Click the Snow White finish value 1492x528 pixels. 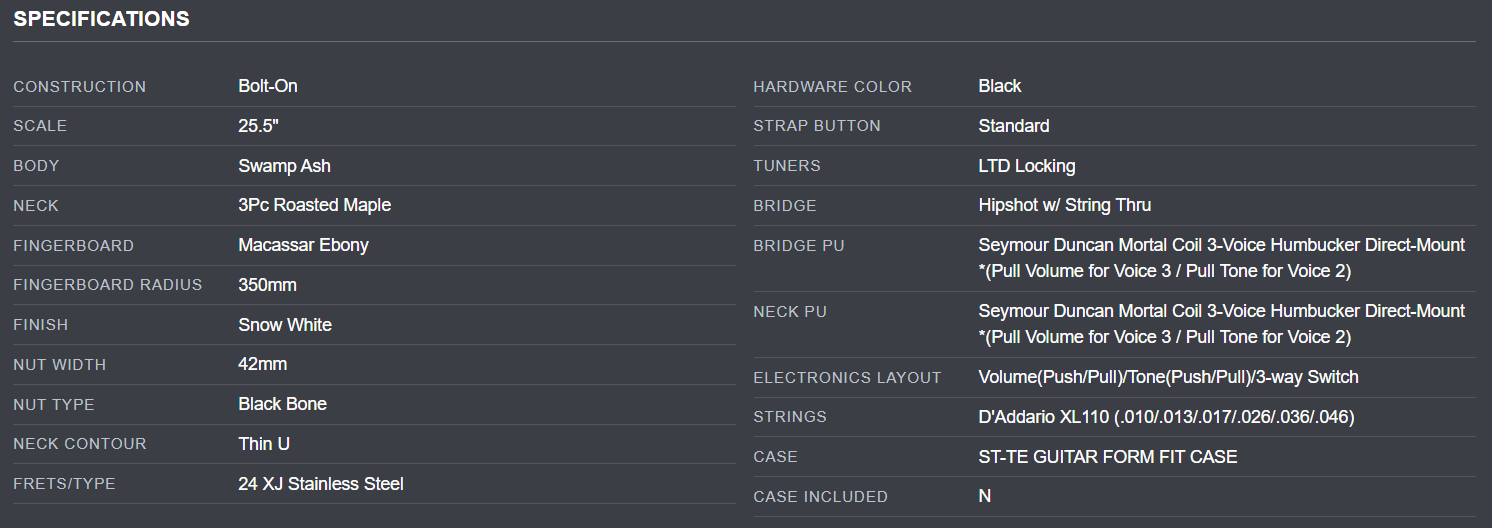pyautogui.click(x=285, y=325)
